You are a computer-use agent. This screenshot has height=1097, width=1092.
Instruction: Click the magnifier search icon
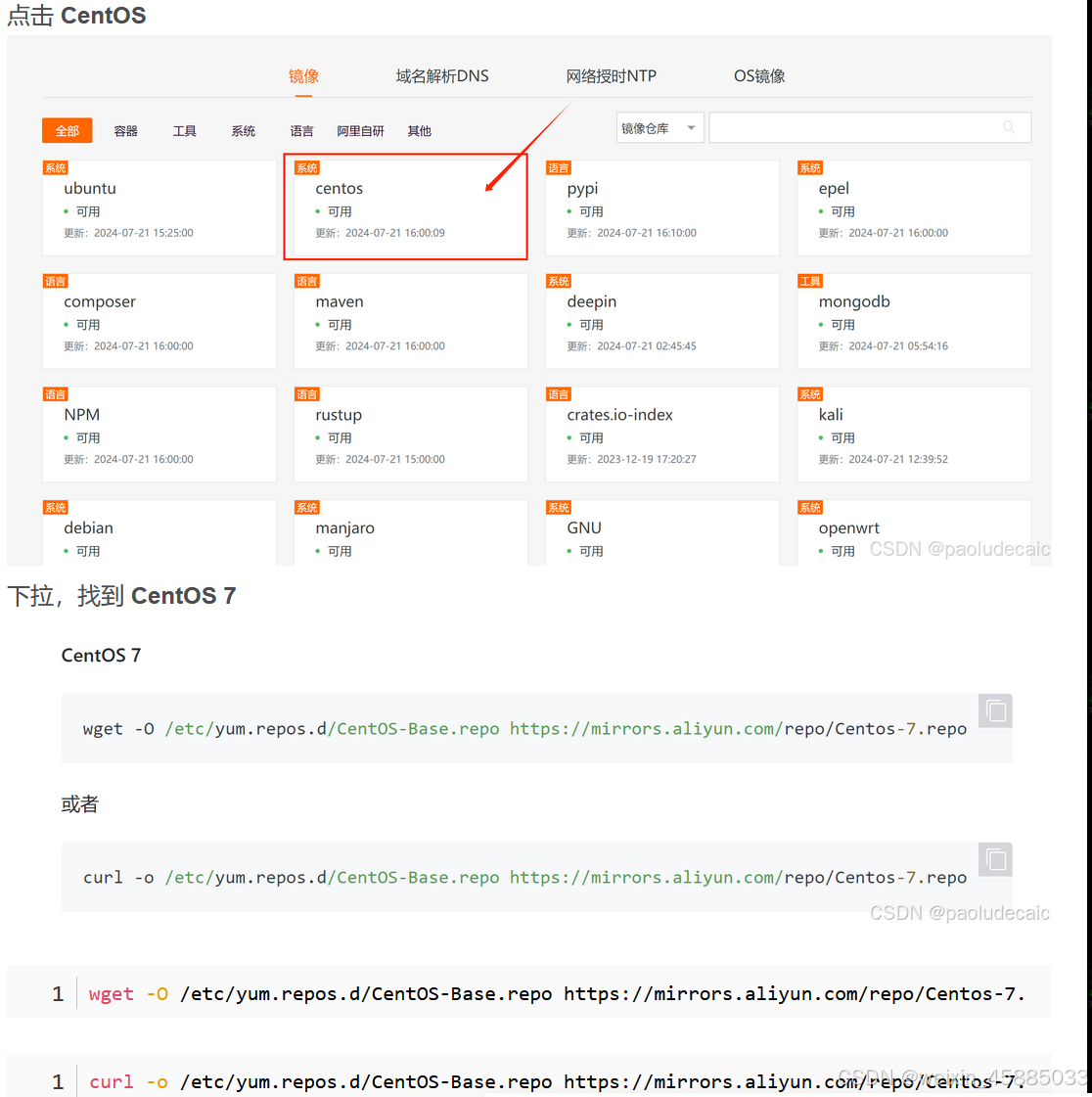coord(1009,127)
